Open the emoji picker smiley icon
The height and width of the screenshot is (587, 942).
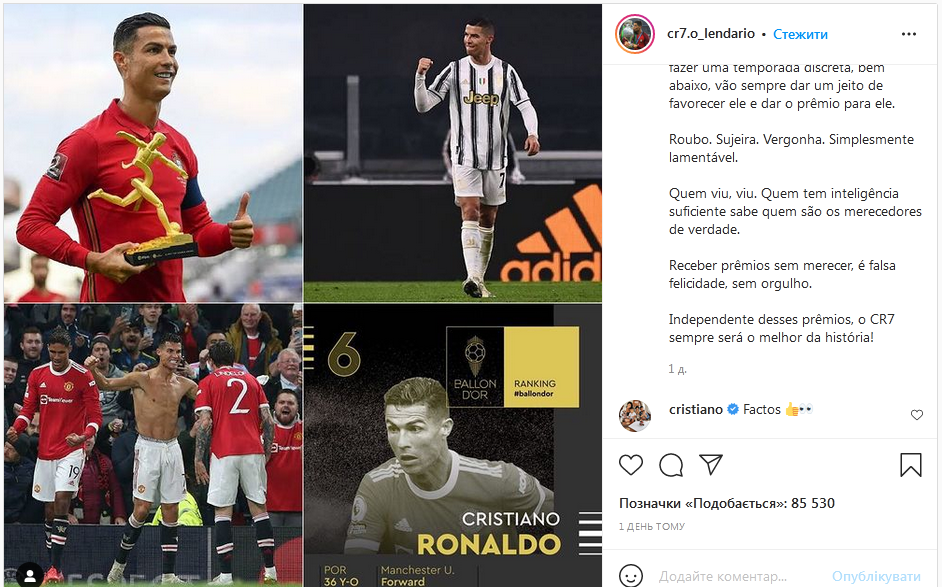click(631, 576)
